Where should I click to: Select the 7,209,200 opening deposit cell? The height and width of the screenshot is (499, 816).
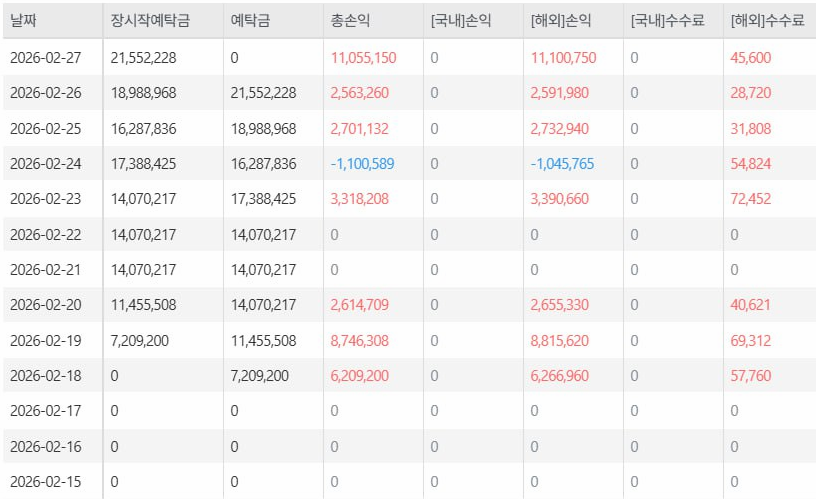139,340
